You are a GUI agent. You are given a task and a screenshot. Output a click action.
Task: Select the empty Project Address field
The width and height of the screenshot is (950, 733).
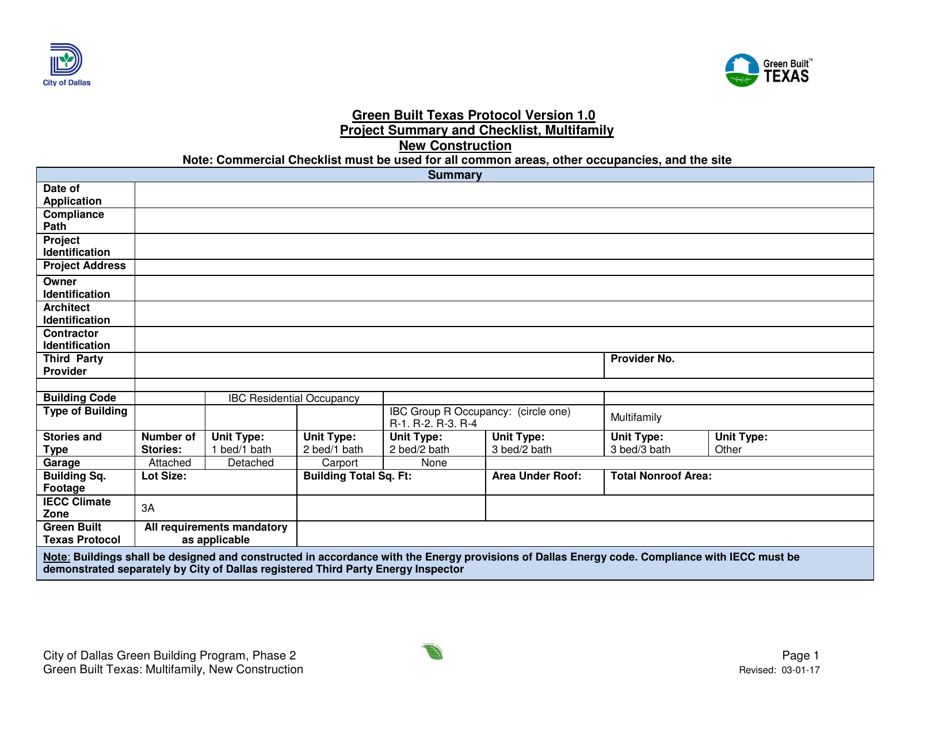pyautogui.click(x=504, y=267)
